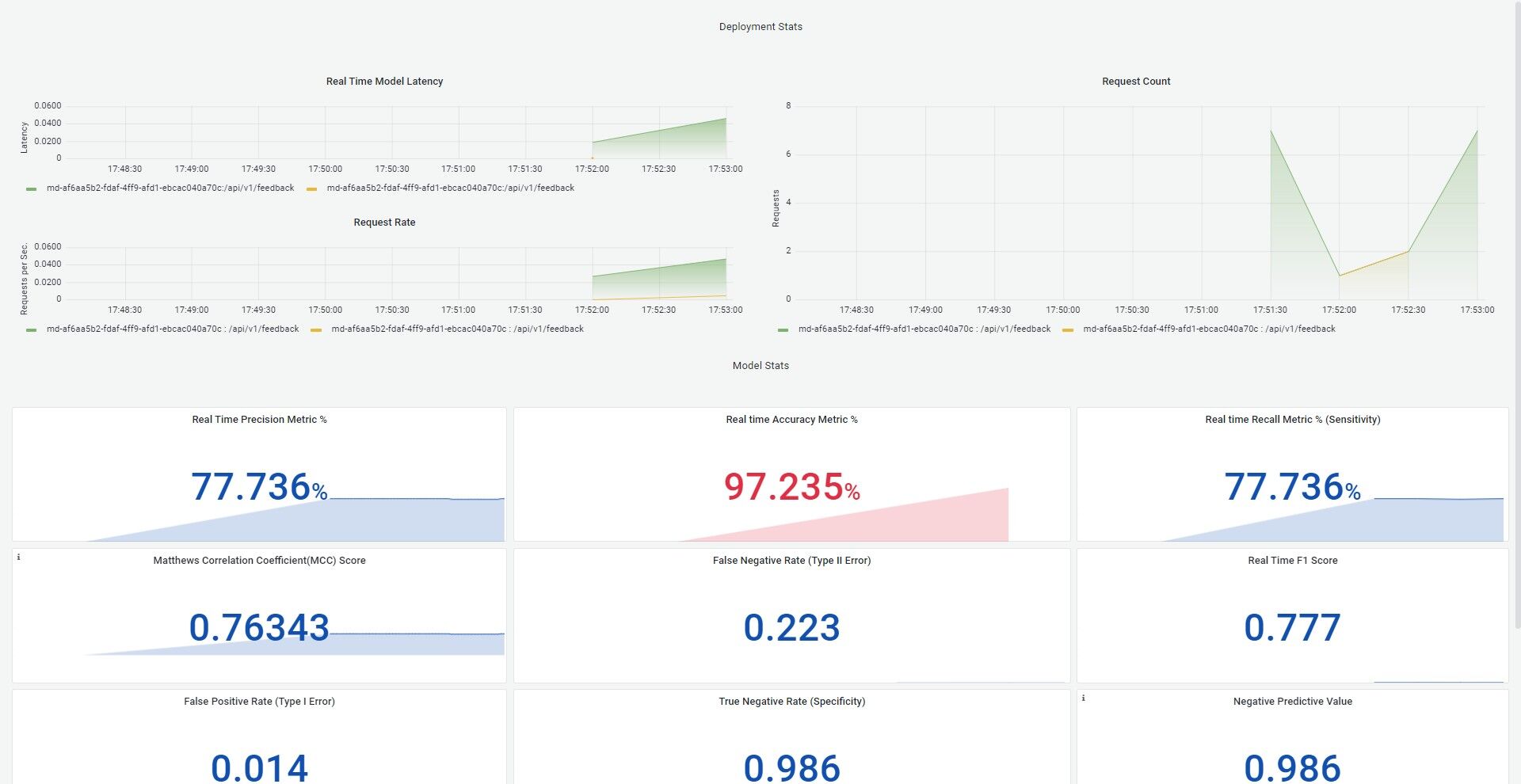
Task: Click the 0.777 F1 Score value
Action: point(1293,628)
